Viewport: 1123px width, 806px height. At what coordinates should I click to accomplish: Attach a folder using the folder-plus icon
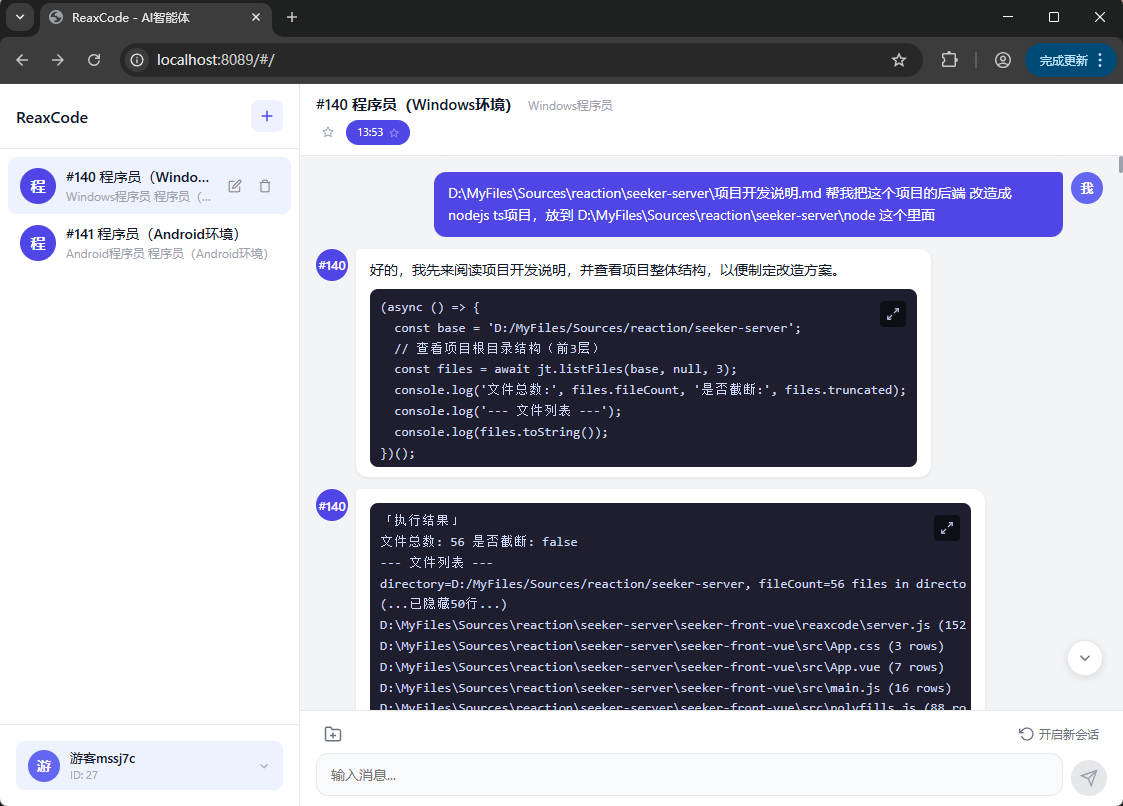[333, 734]
